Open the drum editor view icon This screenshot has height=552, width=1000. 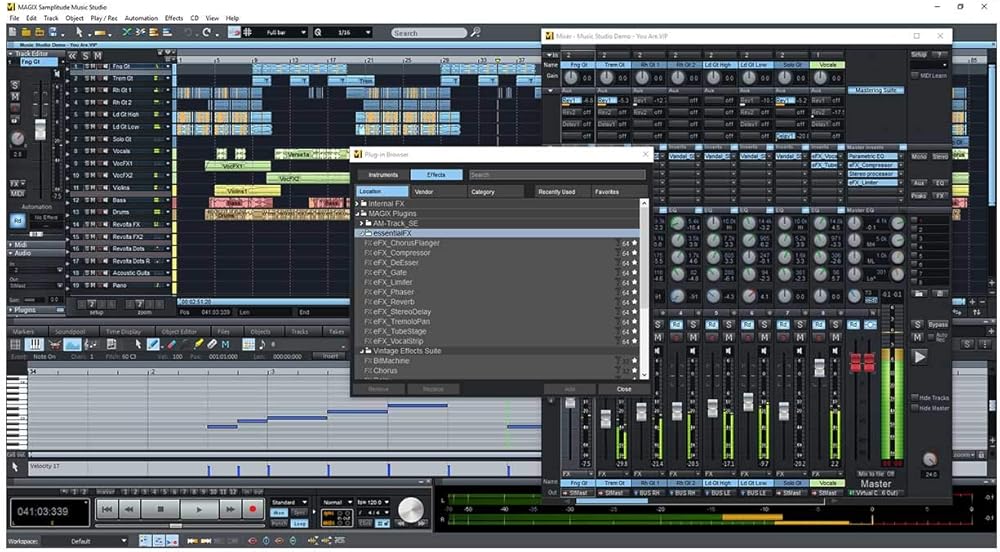[x=53, y=344]
